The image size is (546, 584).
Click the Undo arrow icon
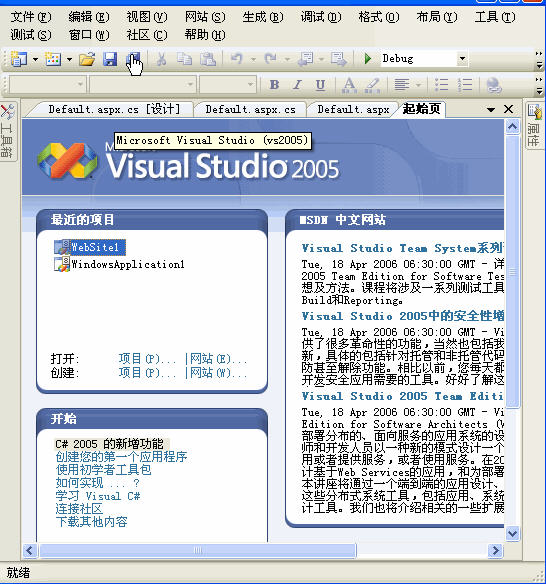point(237,58)
